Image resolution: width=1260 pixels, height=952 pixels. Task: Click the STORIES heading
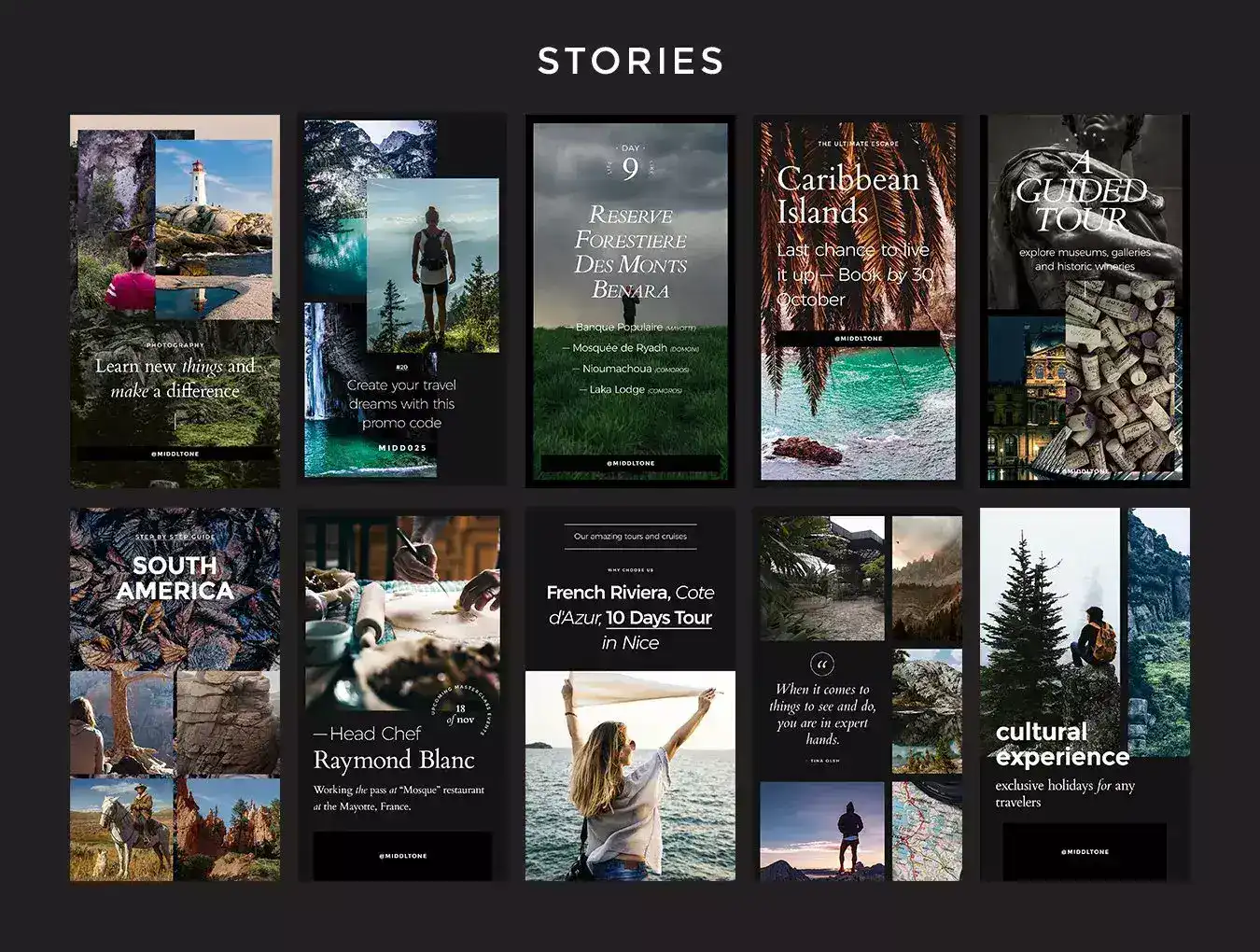point(631,62)
